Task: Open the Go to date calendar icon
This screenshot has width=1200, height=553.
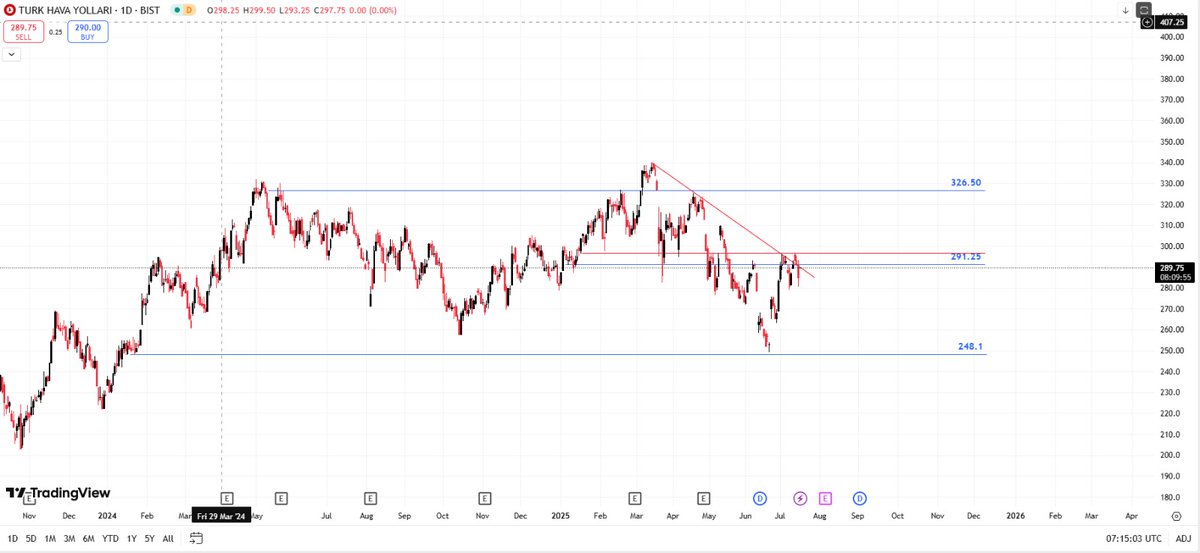Action: tap(196, 538)
